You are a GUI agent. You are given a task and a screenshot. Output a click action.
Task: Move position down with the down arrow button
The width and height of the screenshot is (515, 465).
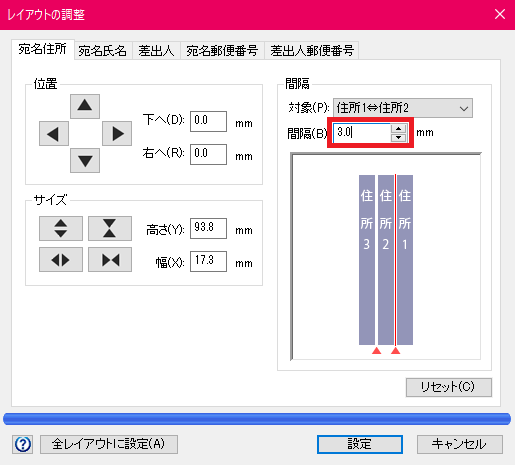[x=85, y=161]
